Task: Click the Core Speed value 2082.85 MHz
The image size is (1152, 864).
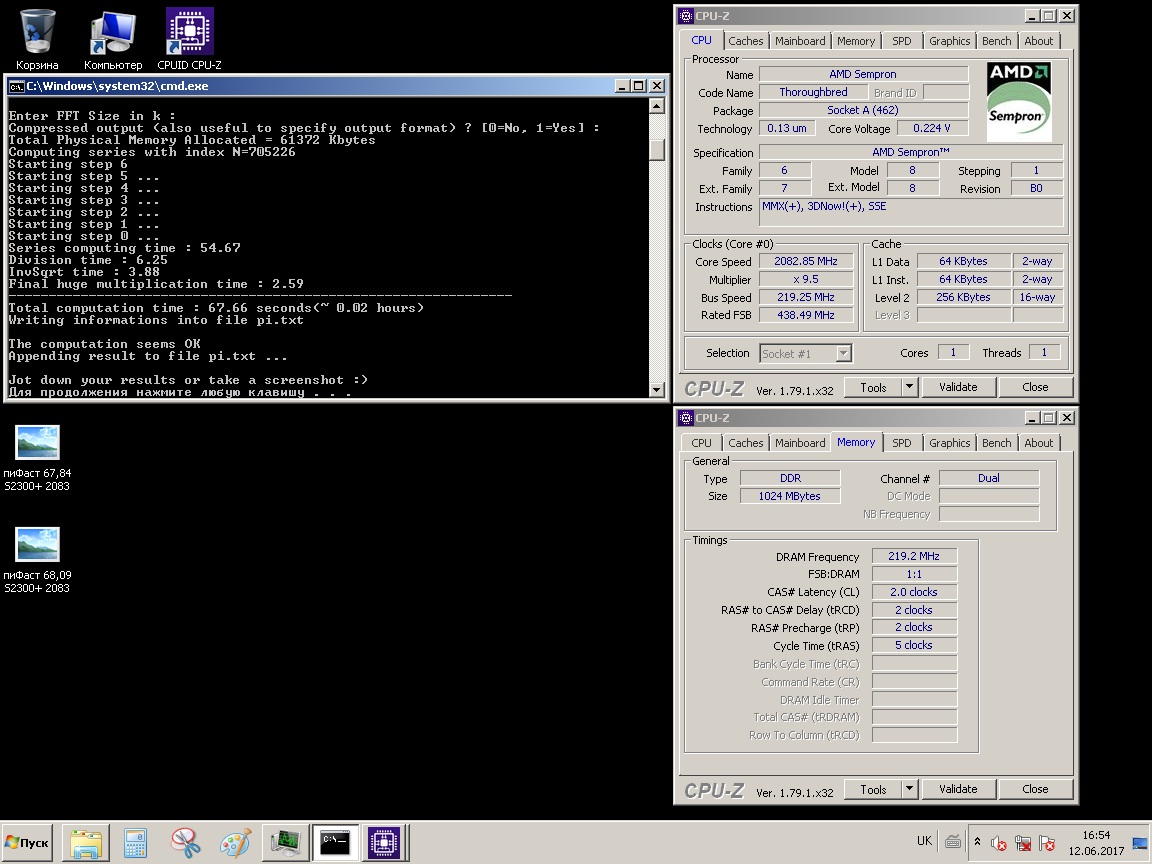Action: click(806, 262)
